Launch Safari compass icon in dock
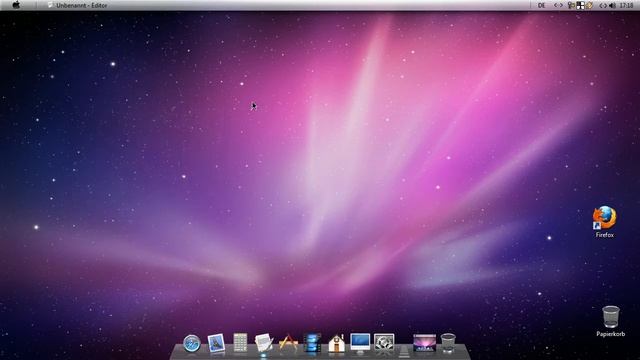Viewport: 640px width, 360px height. click(192, 343)
